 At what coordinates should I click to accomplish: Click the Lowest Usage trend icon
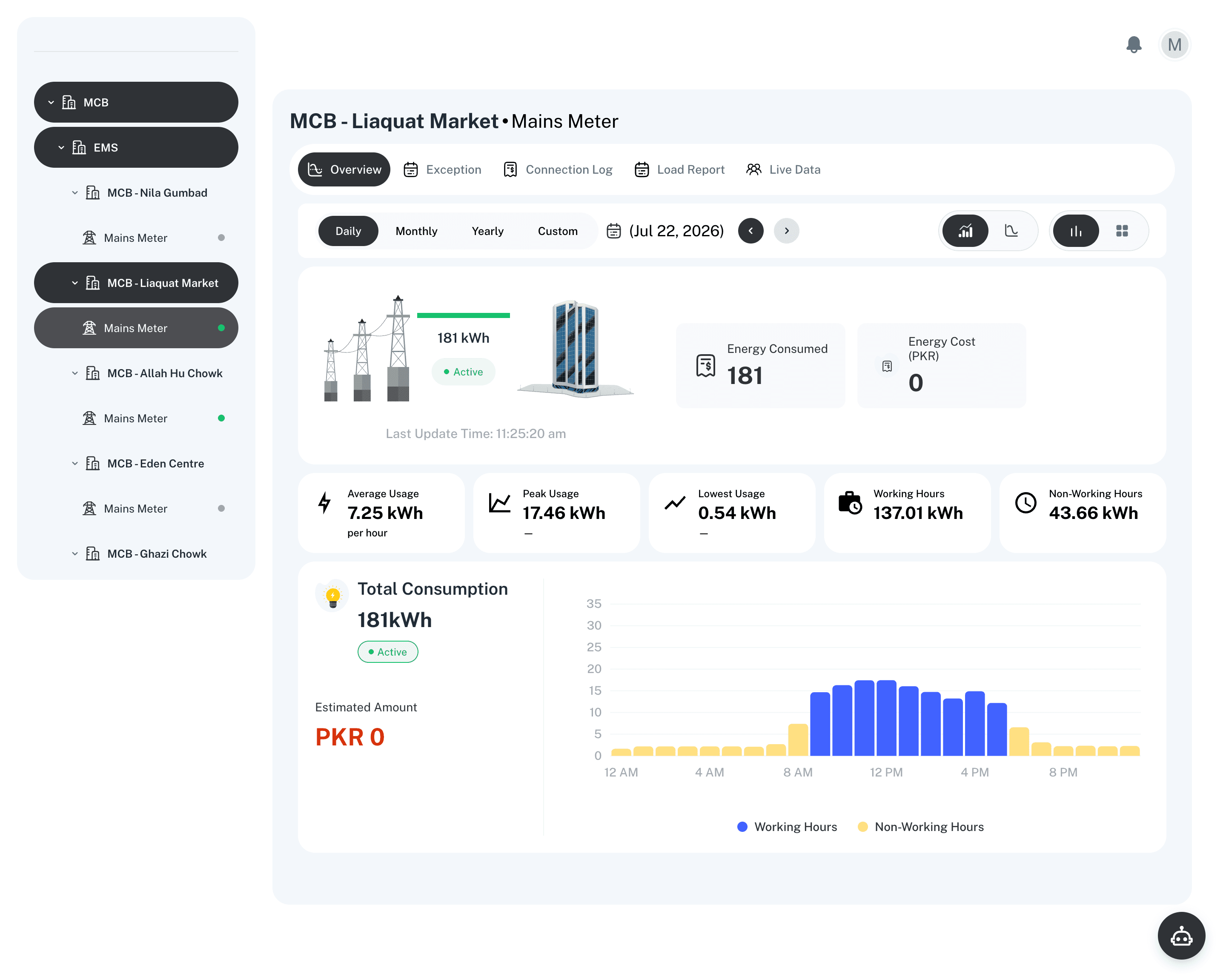point(675,503)
